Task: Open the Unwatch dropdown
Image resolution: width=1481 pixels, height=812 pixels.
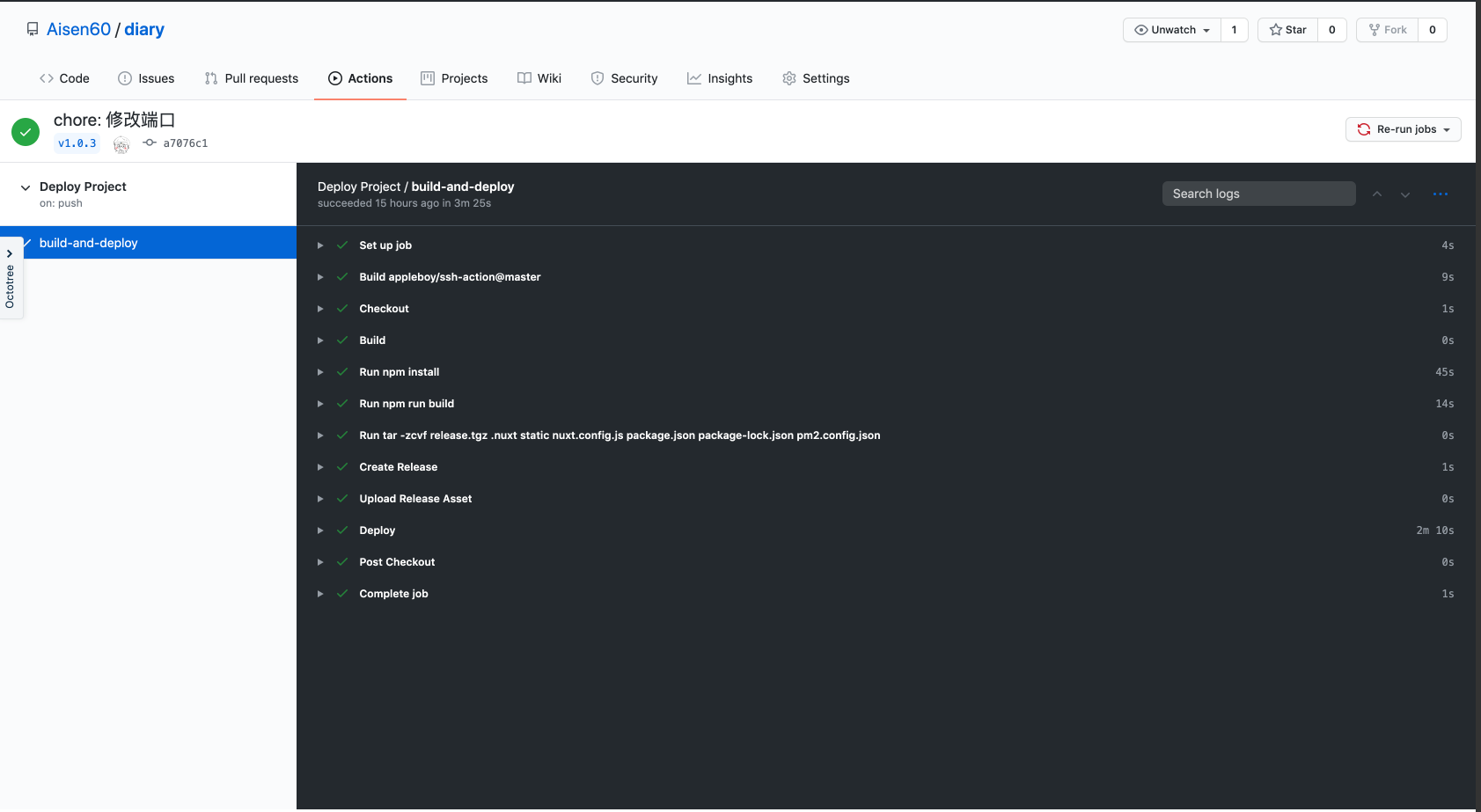Action: (x=1172, y=30)
